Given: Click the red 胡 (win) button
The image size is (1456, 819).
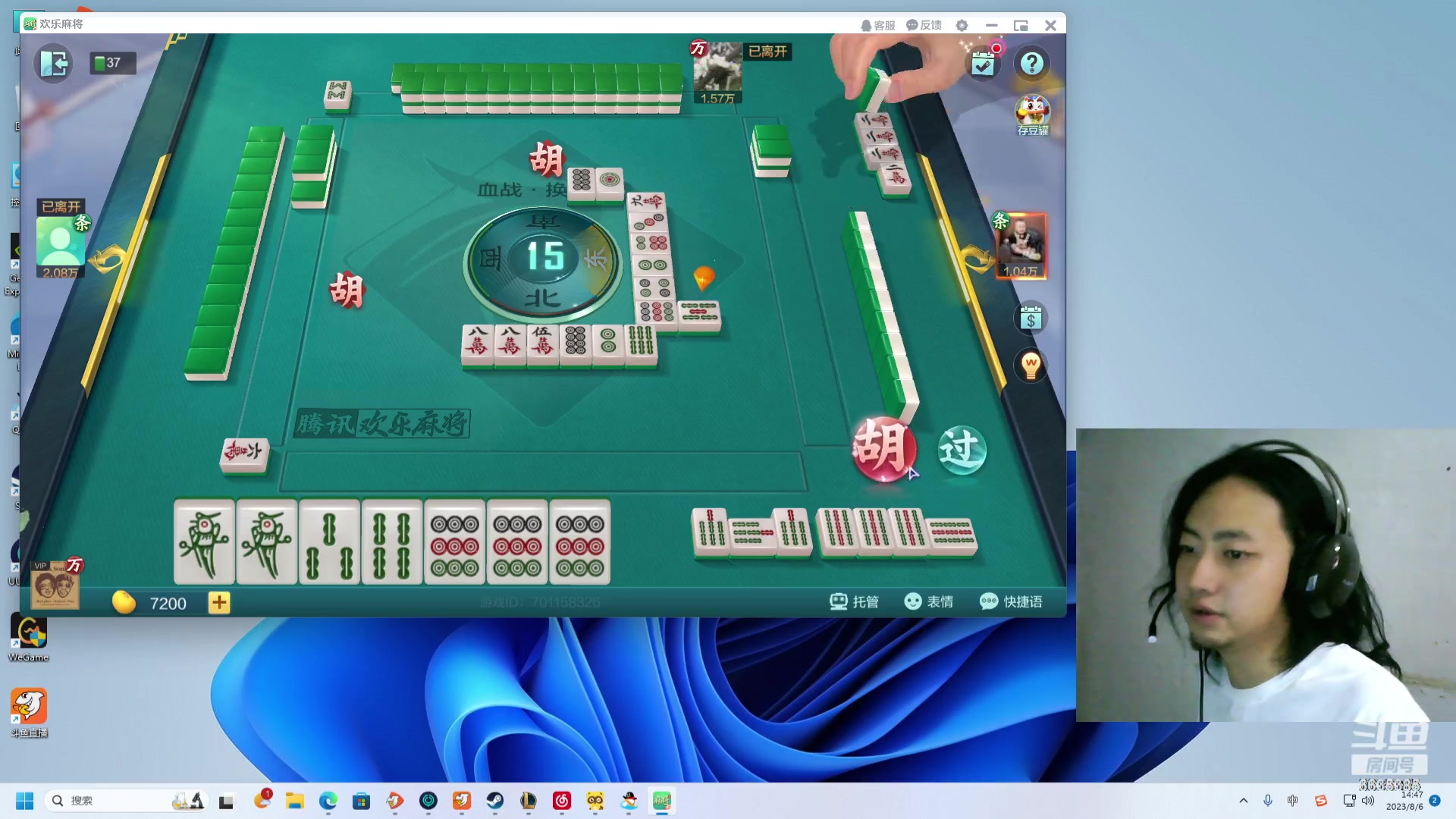Looking at the screenshot, I should pyautogui.click(x=883, y=449).
